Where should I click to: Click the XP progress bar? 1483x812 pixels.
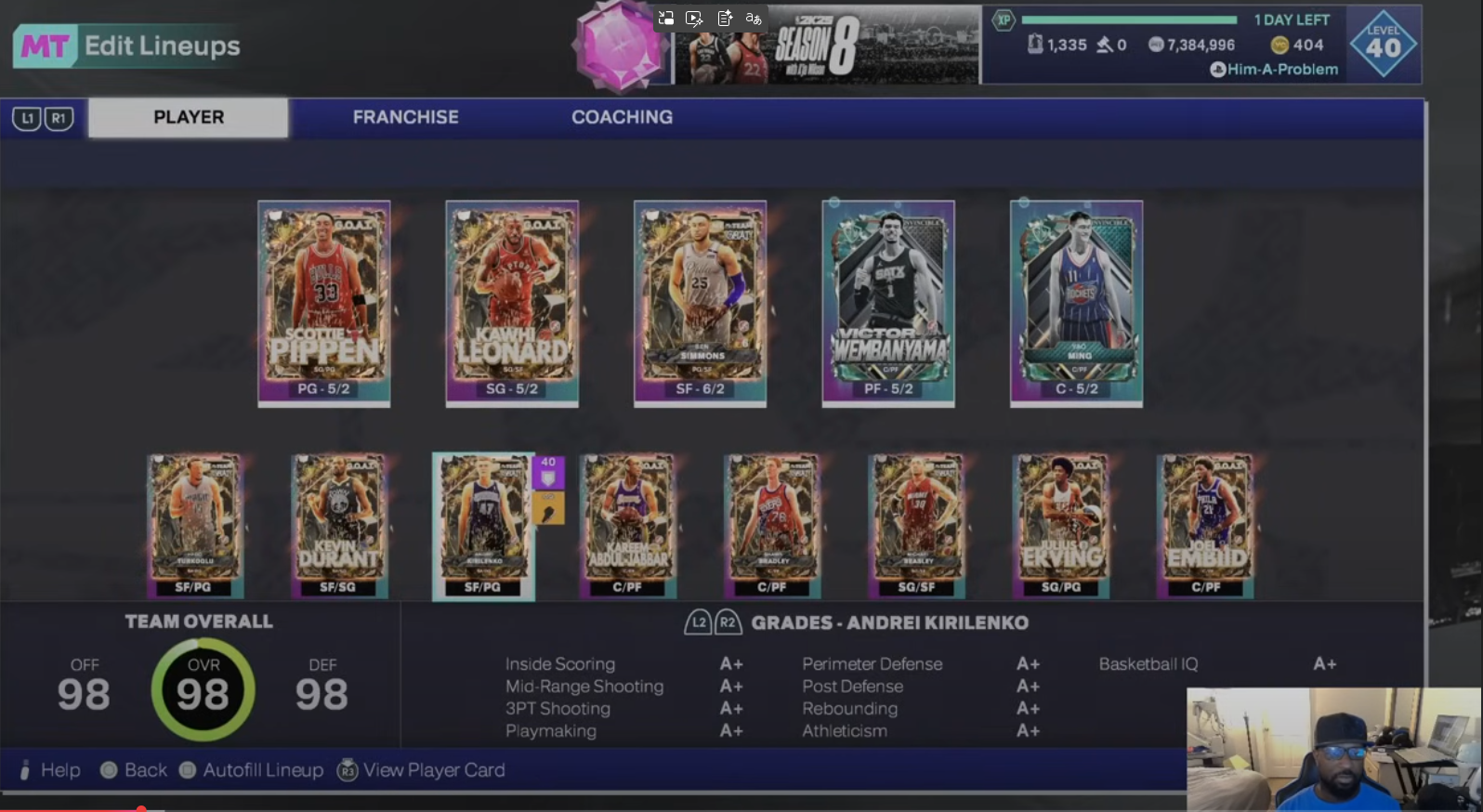[x=1129, y=20]
